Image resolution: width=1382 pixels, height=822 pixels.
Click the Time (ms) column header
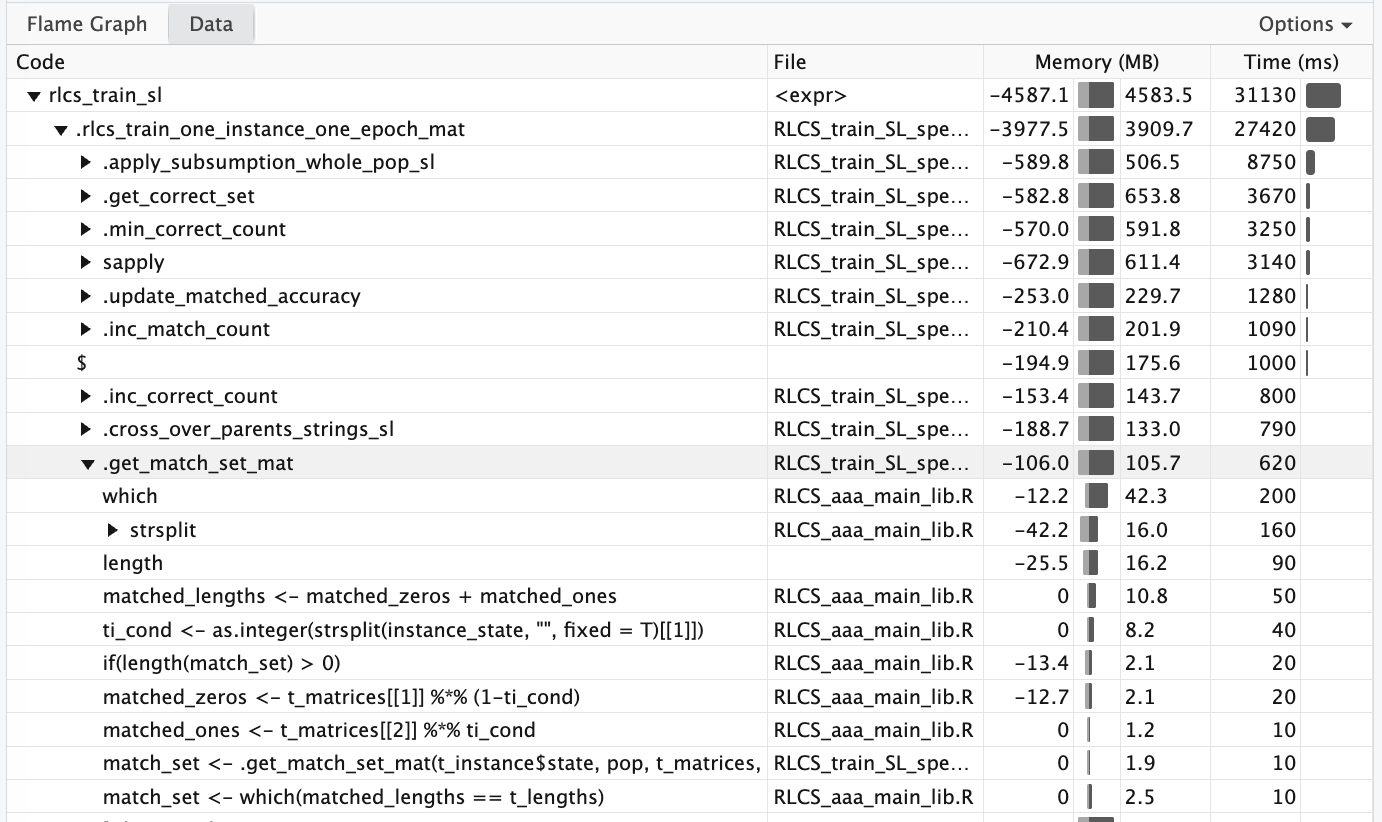[1290, 62]
